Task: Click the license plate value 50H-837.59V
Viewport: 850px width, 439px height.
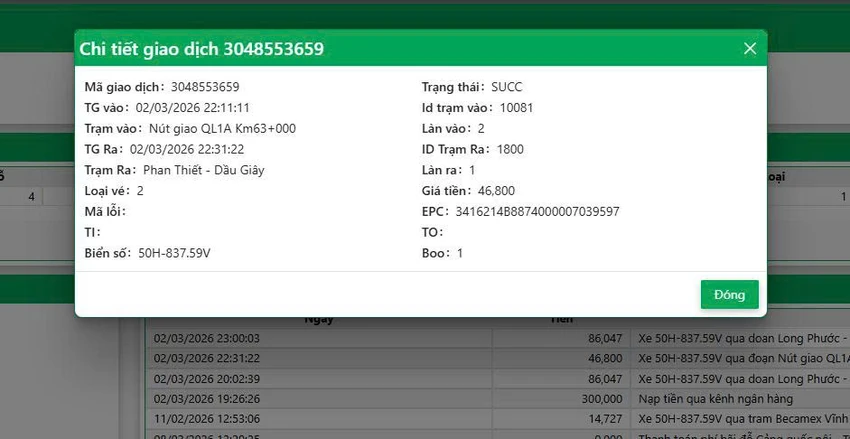Action: [x=174, y=253]
